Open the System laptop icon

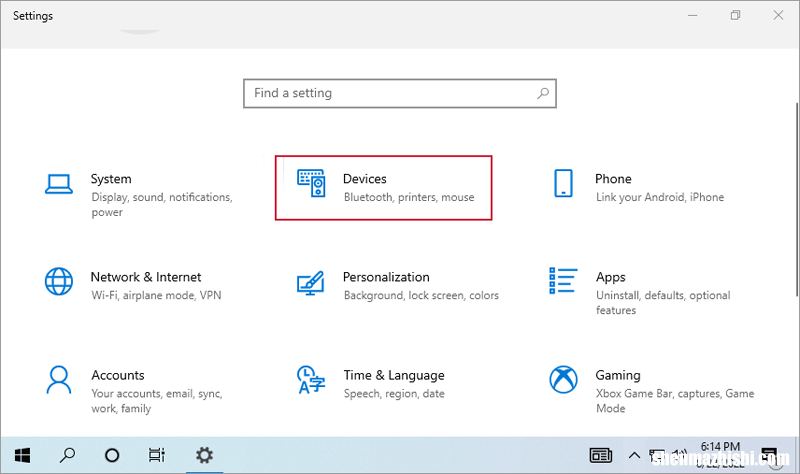(59, 184)
